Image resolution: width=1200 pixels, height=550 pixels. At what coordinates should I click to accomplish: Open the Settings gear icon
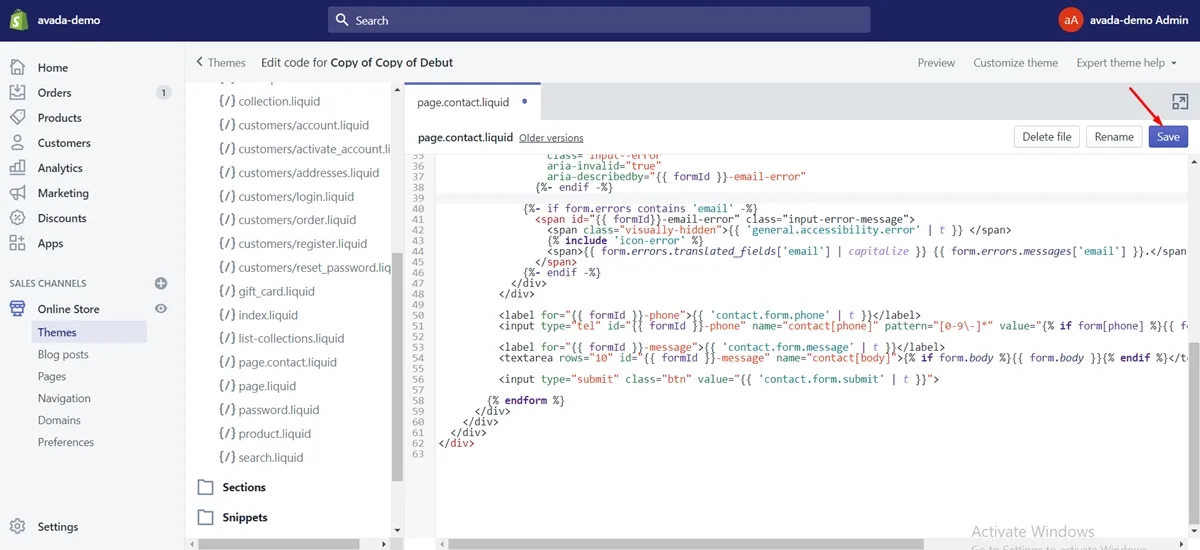click(17, 527)
